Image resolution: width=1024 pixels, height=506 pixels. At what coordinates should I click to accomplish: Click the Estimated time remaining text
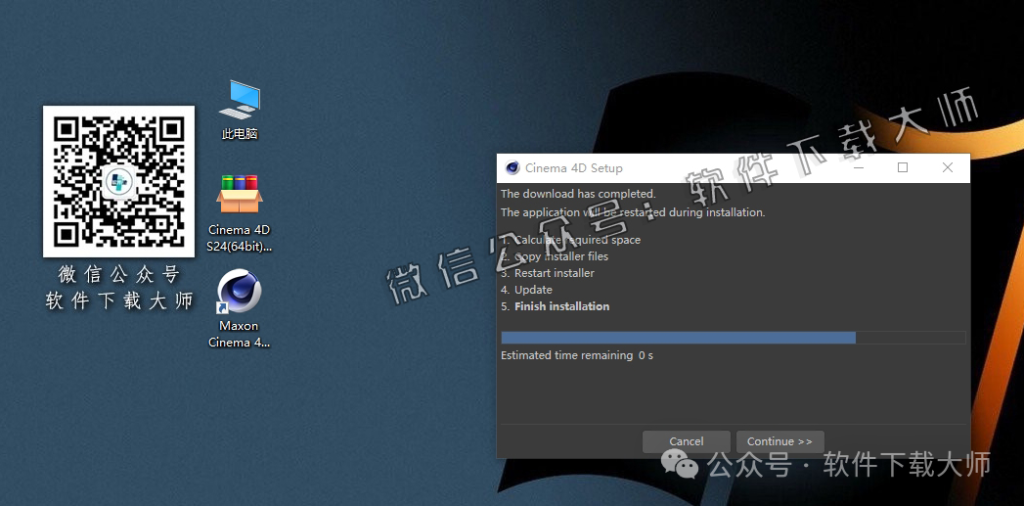point(576,356)
